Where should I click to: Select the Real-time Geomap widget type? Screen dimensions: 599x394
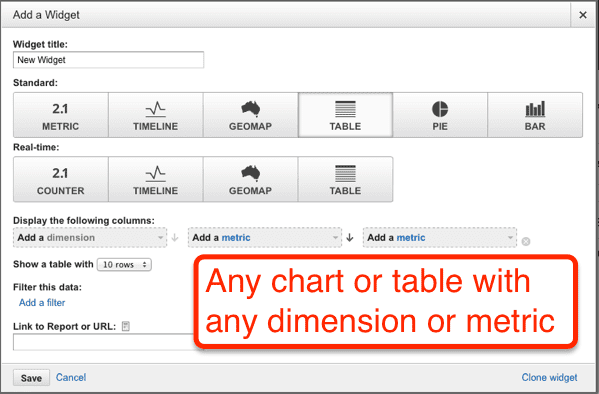pos(250,179)
